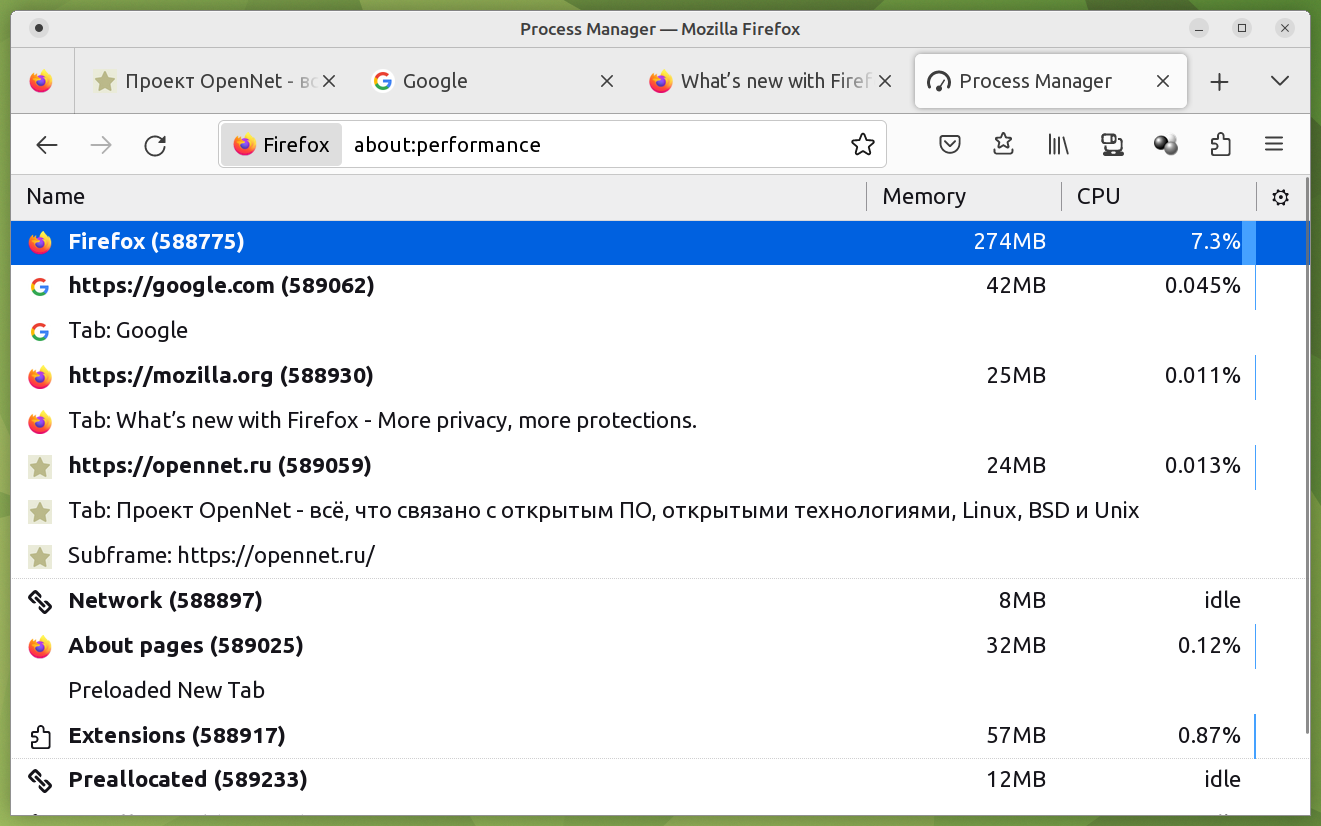This screenshot has width=1321, height=826.
Task: Open a new tab with plus button
Action: (1219, 82)
